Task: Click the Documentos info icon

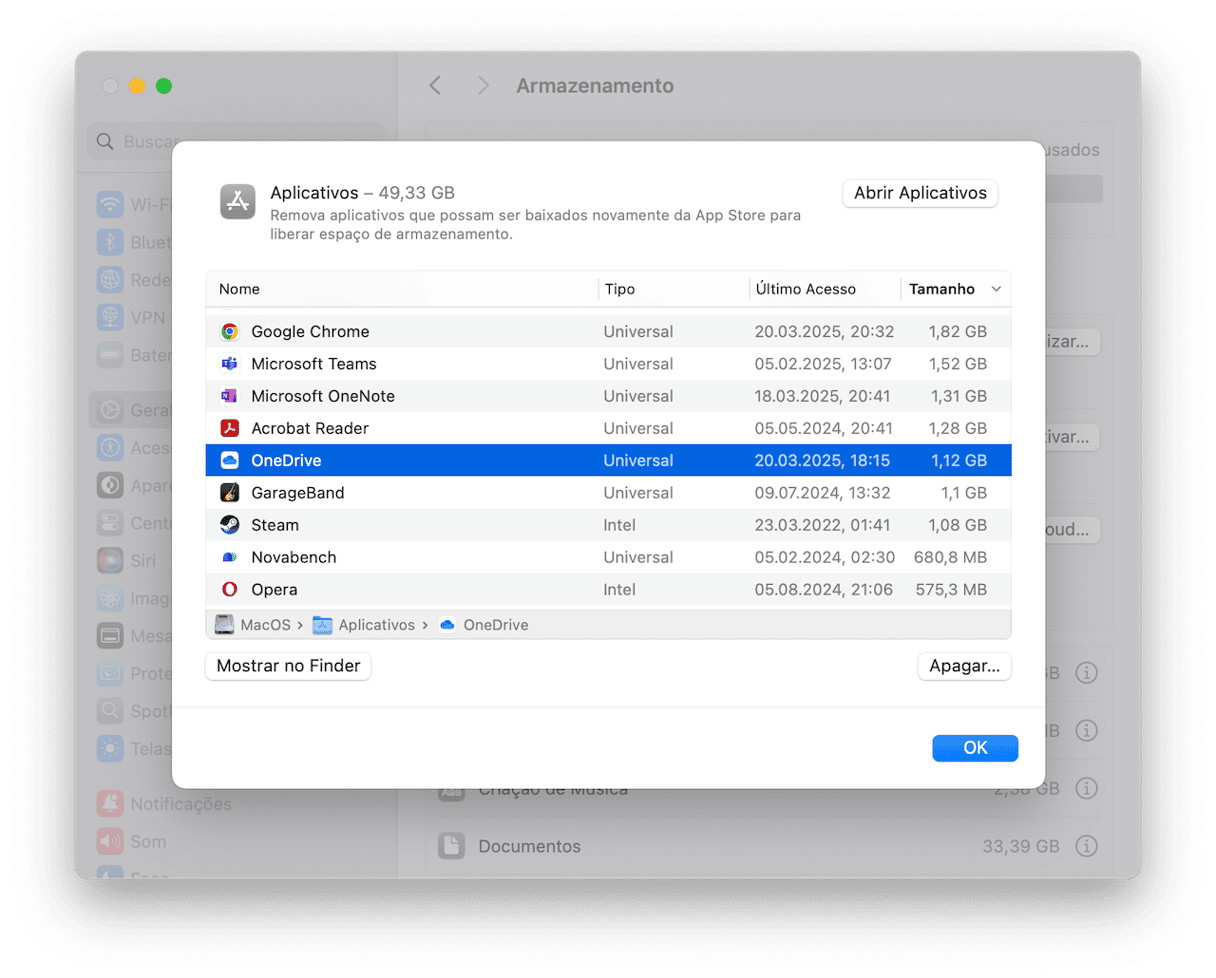Action: [1086, 846]
